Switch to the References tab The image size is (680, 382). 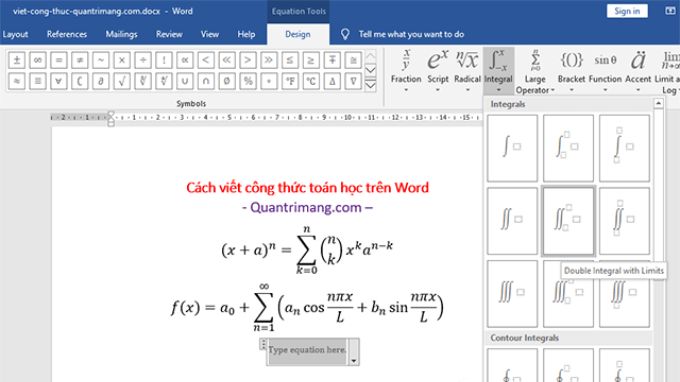pyautogui.click(x=67, y=34)
